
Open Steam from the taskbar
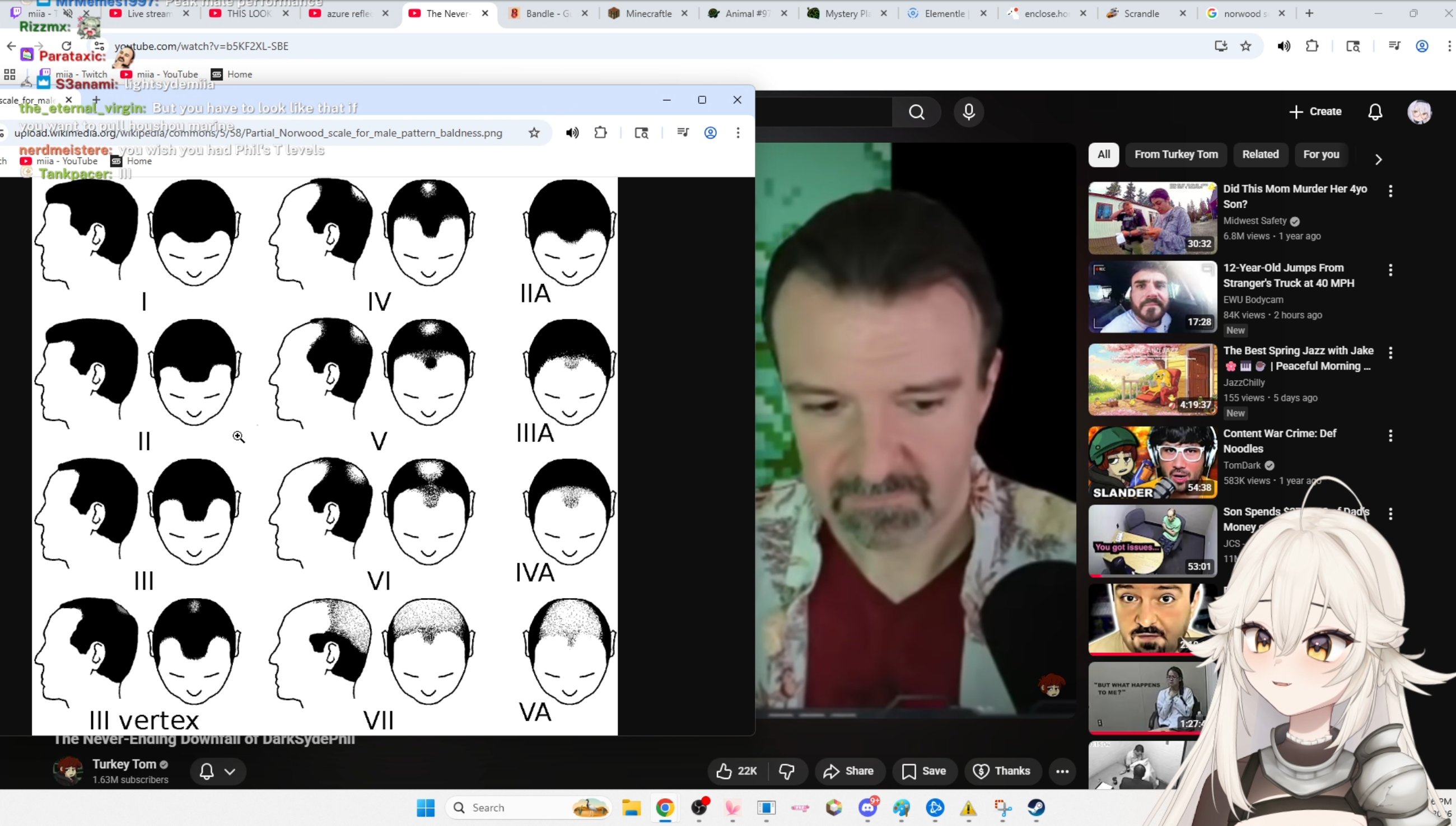(x=1035, y=808)
